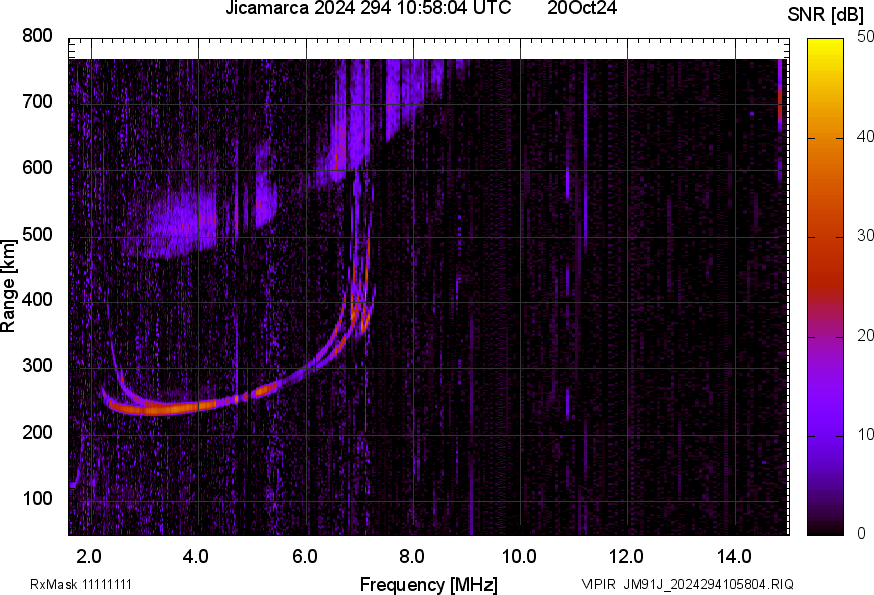874x595 pixels.
Task: Click the range tick label '200'
Action: pos(37,432)
